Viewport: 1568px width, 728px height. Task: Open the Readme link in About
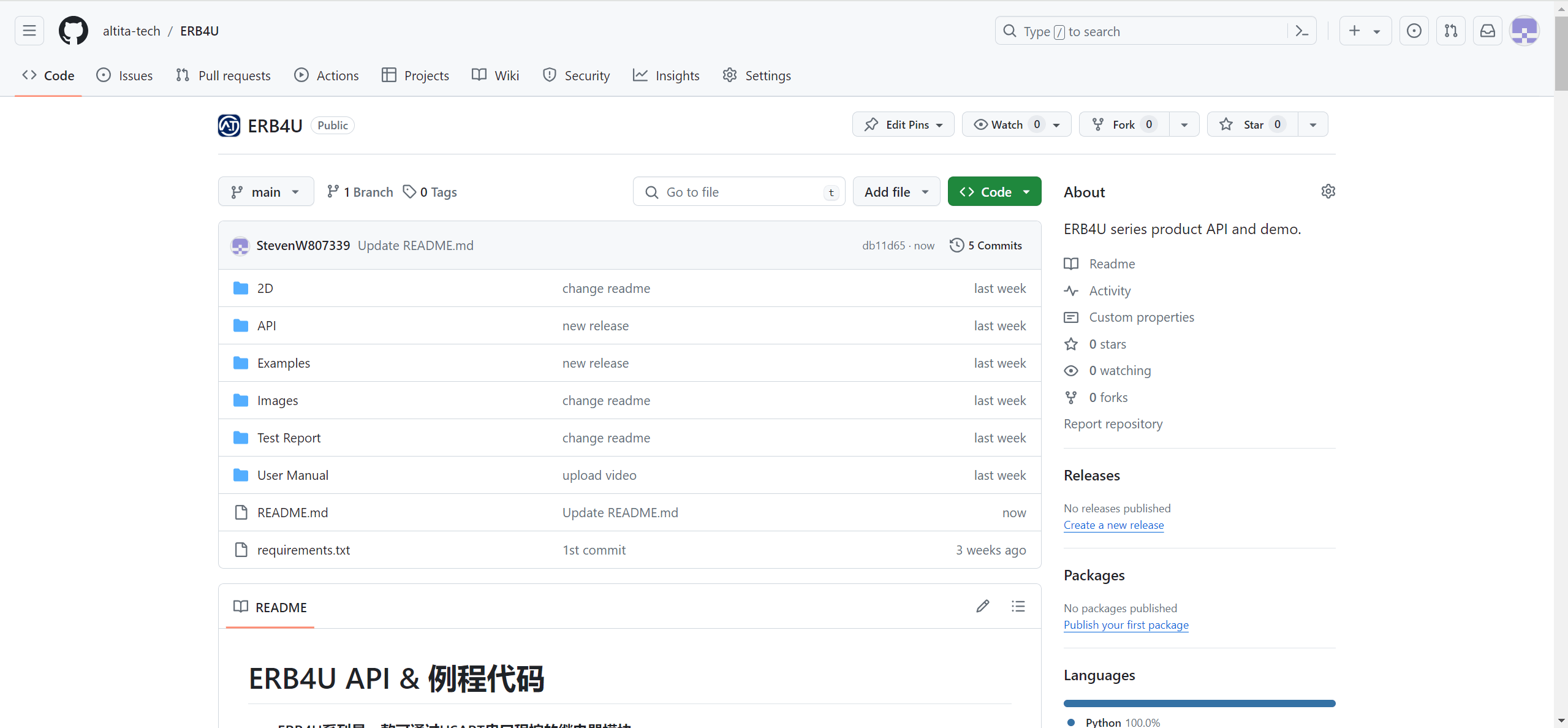click(x=1100, y=264)
